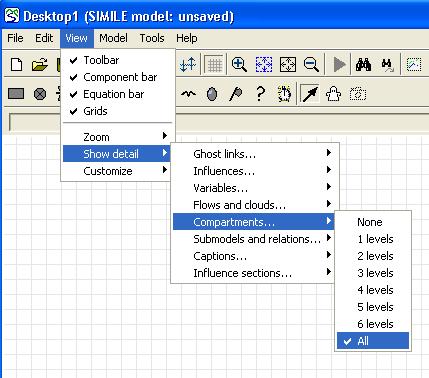Choose None for compartment detail

click(x=373, y=222)
